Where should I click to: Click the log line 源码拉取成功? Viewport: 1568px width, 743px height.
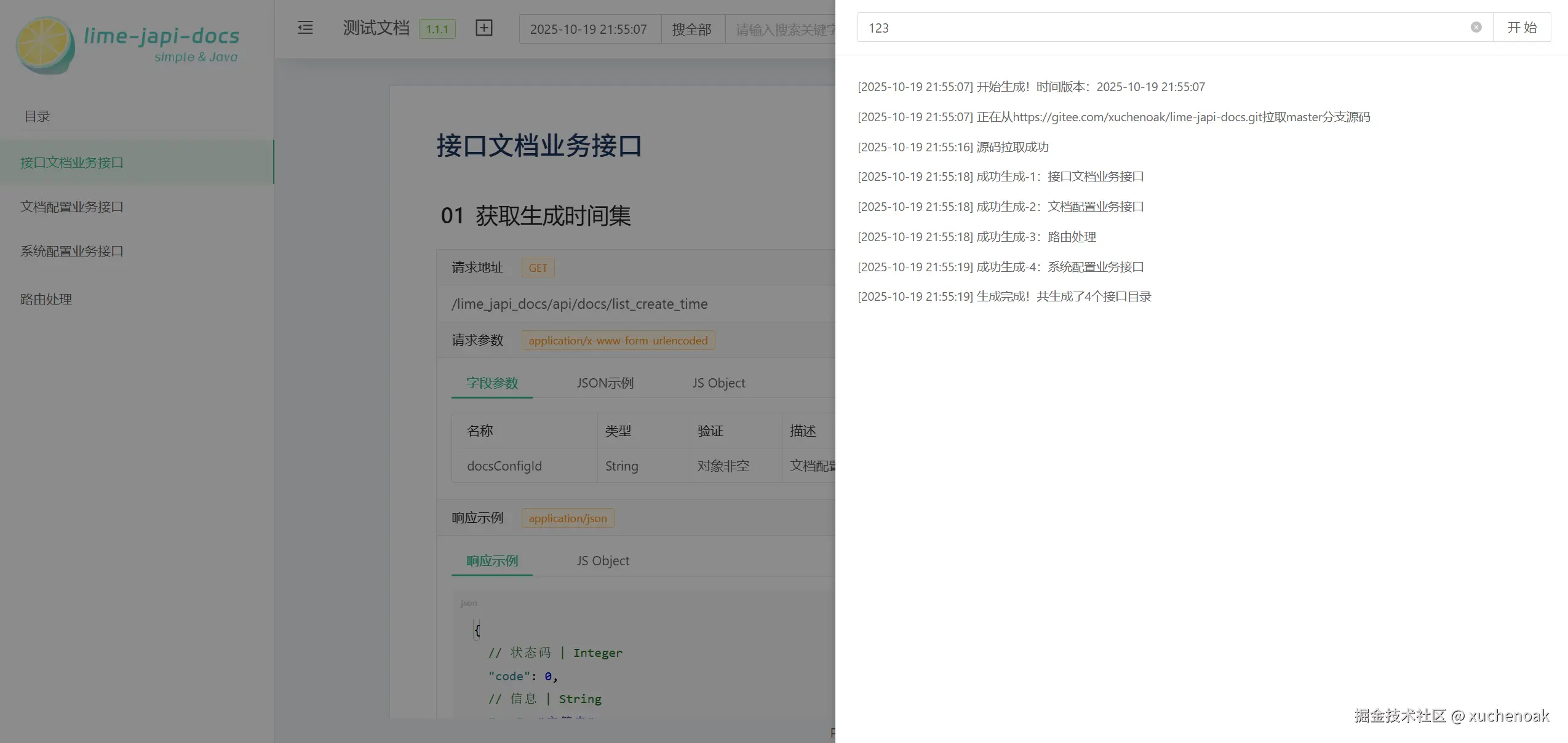pyautogui.click(x=953, y=146)
